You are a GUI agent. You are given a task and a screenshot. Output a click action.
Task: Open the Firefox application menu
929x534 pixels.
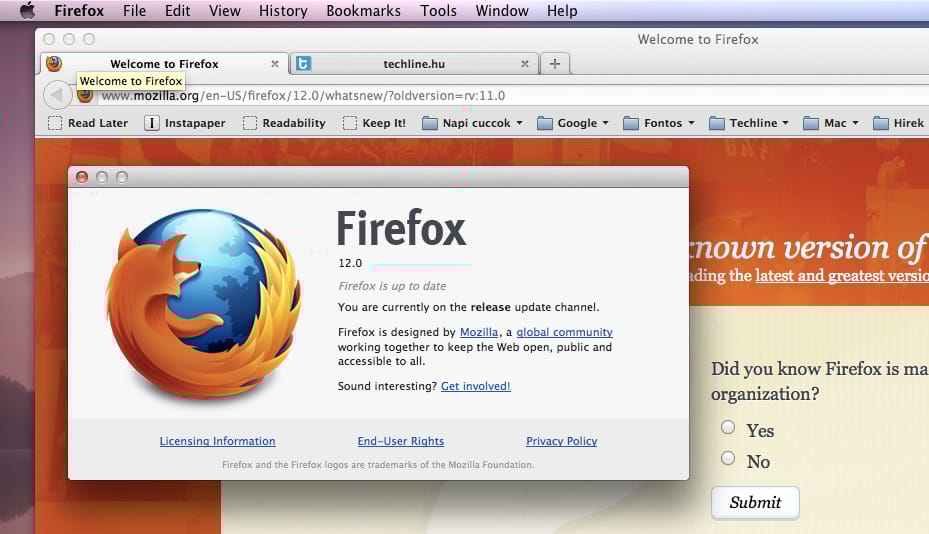coord(79,11)
